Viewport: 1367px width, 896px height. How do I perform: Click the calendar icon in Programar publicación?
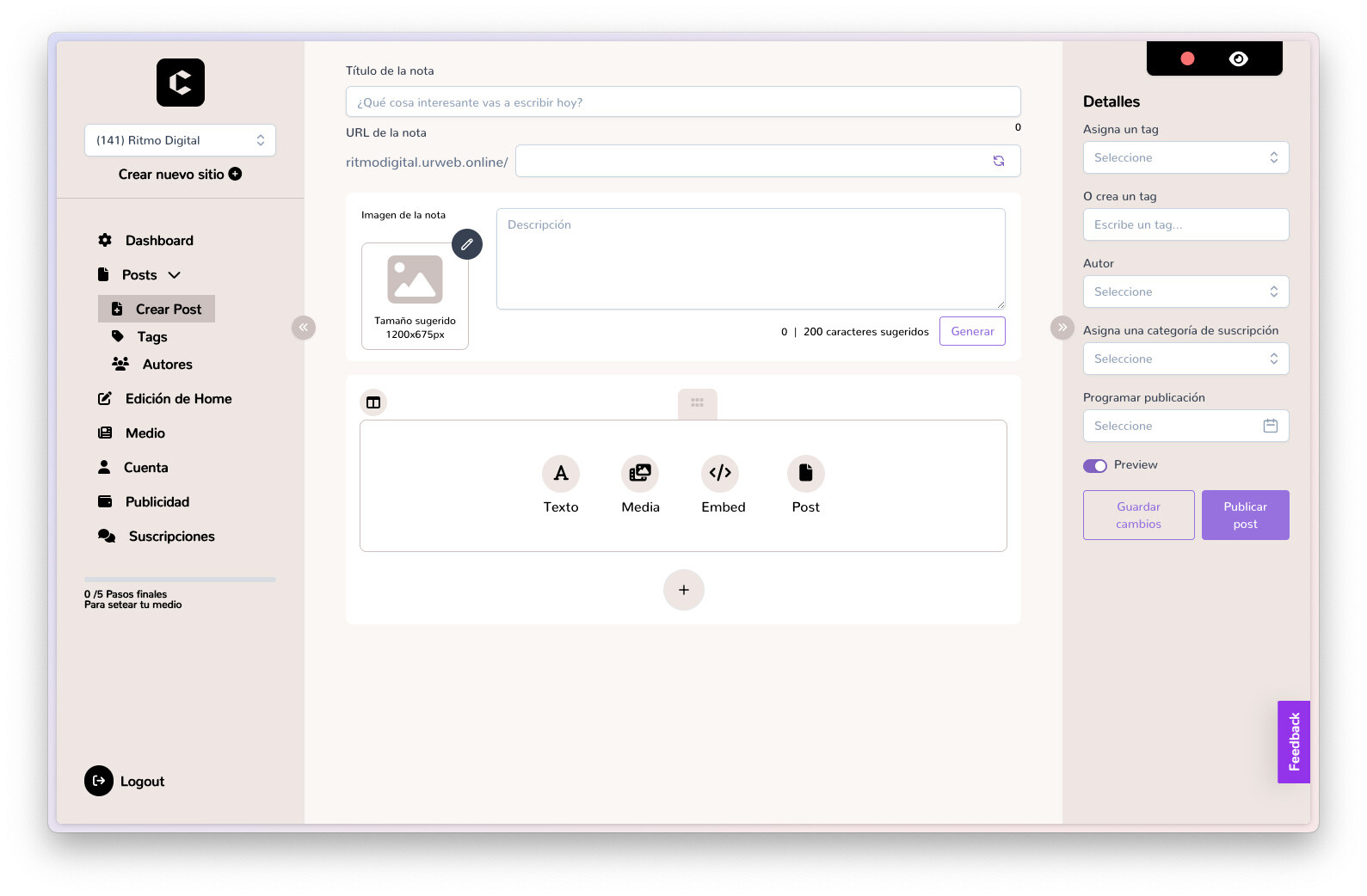click(x=1271, y=426)
